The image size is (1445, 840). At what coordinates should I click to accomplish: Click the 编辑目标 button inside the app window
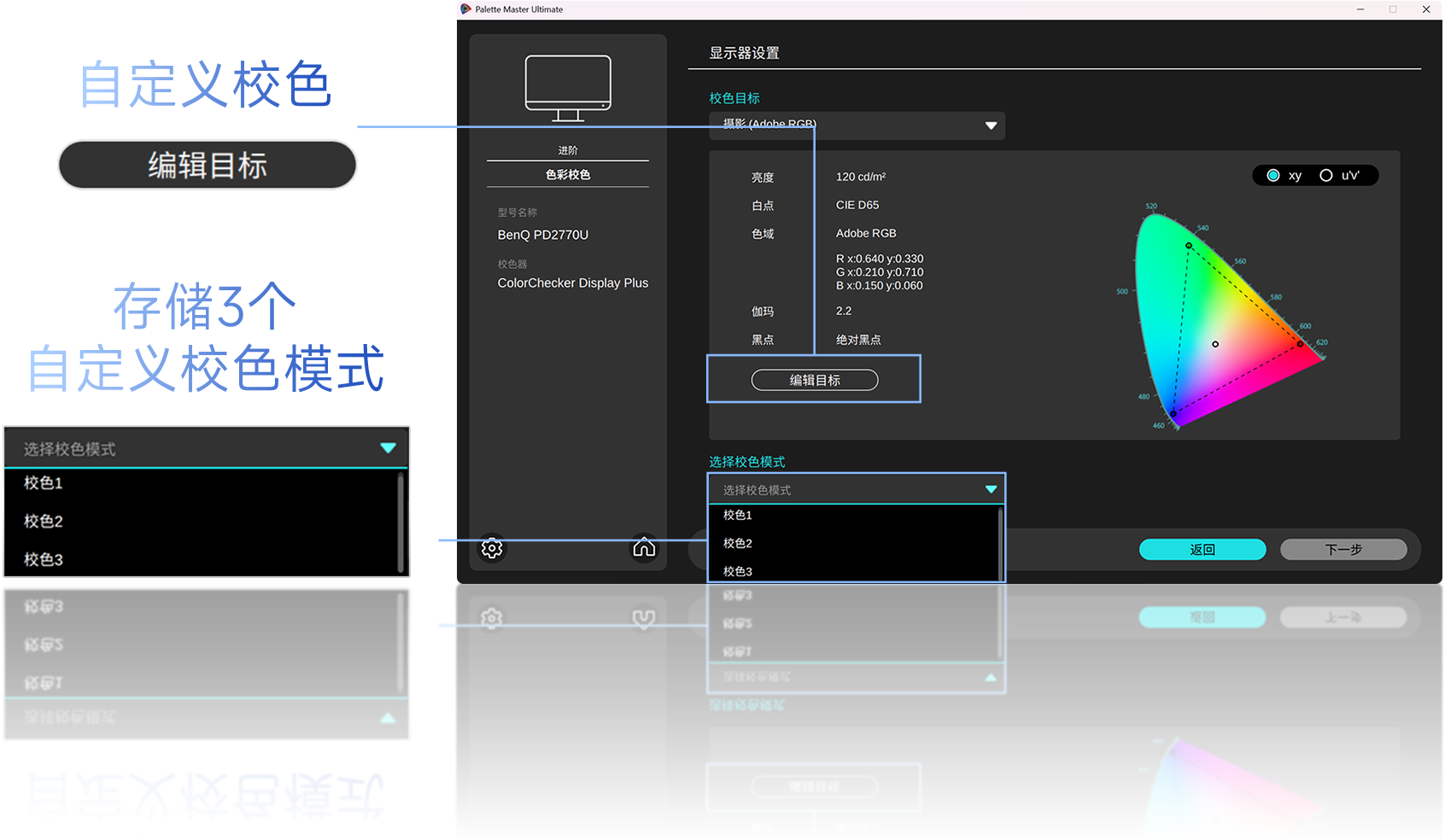coord(815,380)
